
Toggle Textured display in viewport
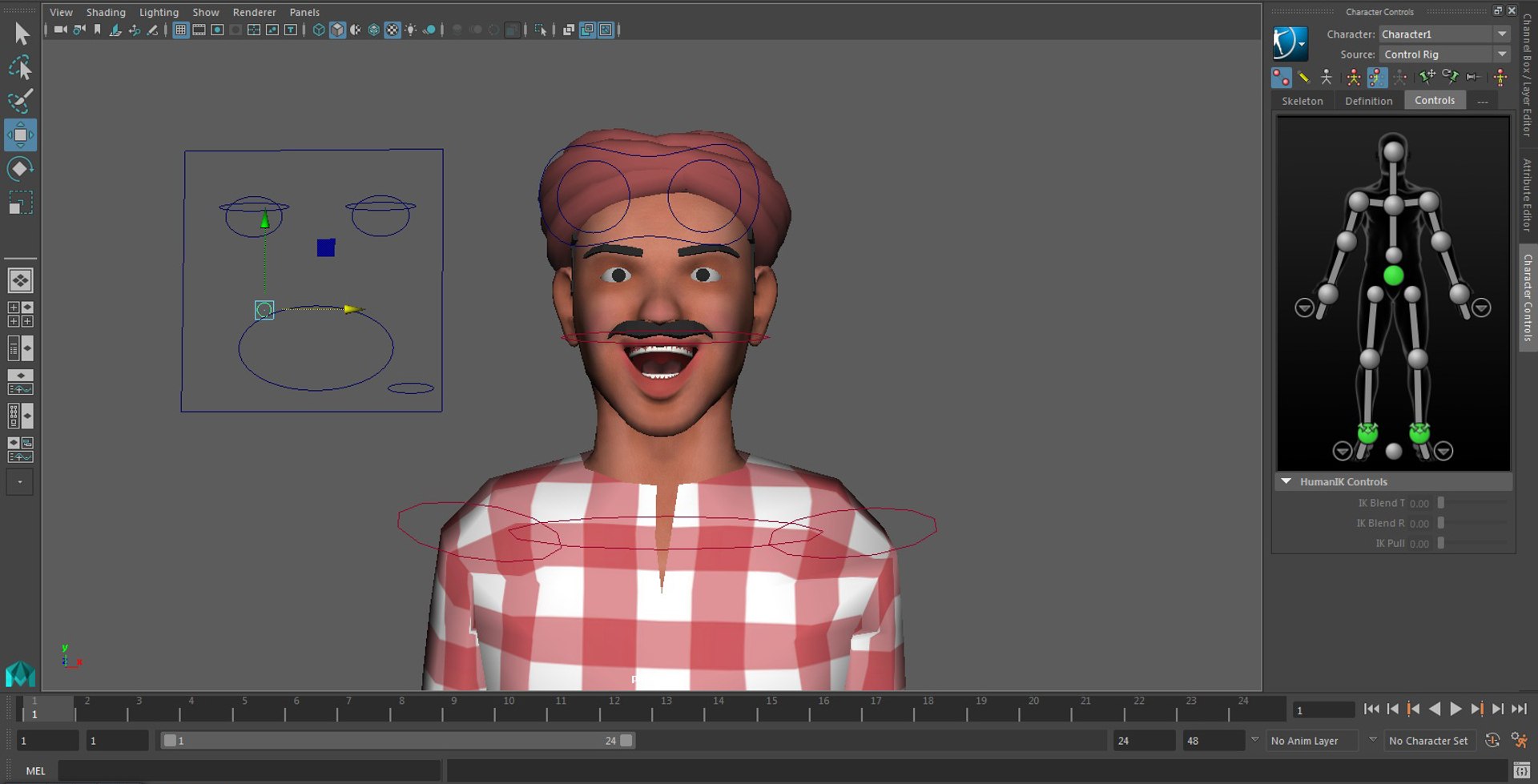click(393, 30)
